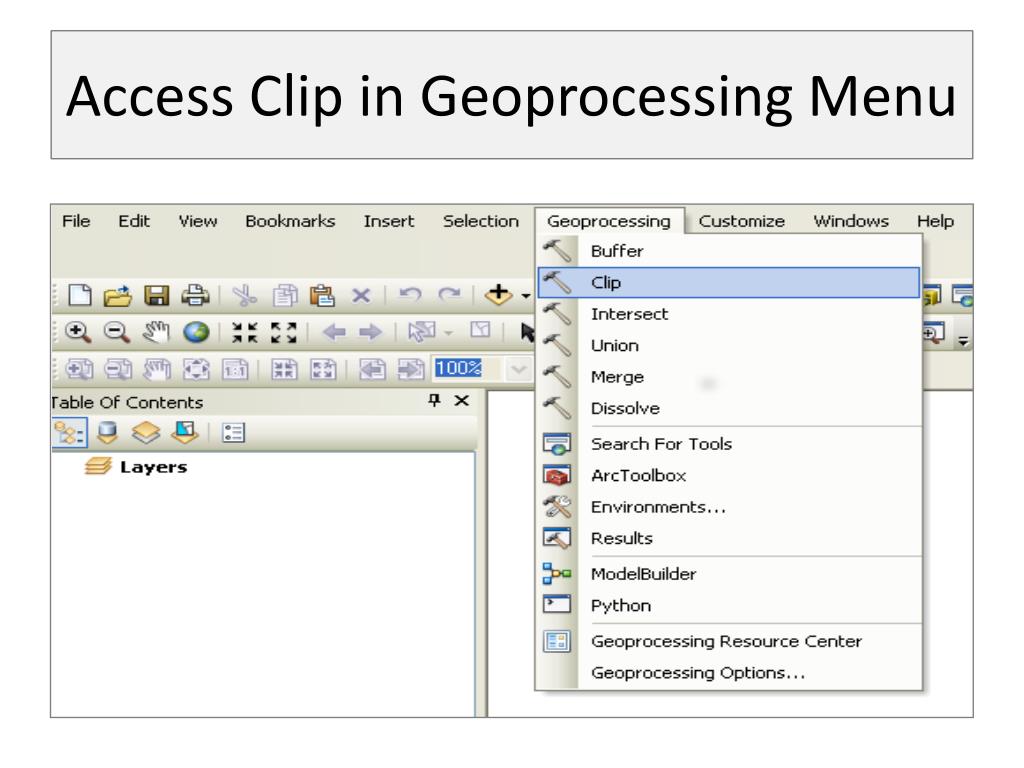Screen dimensions: 1024x768
Task: Click the 100% zoom percentage field
Action: tap(466, 369)
